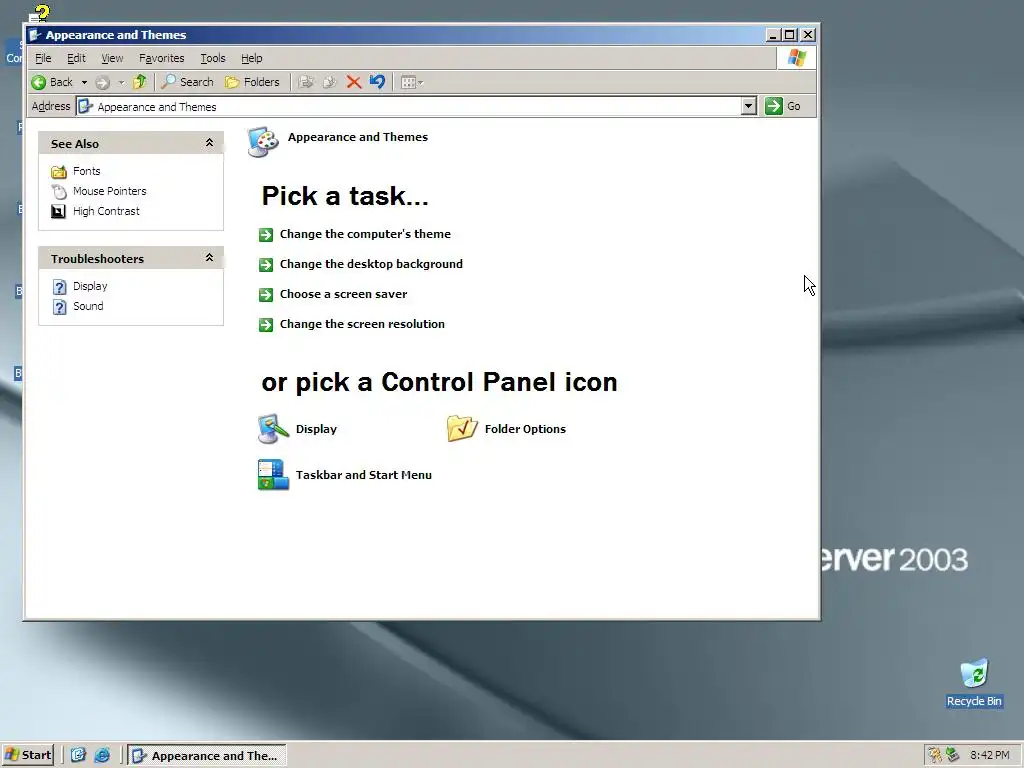
Task: Open the Display troubleshooter link
Action: 90,286
